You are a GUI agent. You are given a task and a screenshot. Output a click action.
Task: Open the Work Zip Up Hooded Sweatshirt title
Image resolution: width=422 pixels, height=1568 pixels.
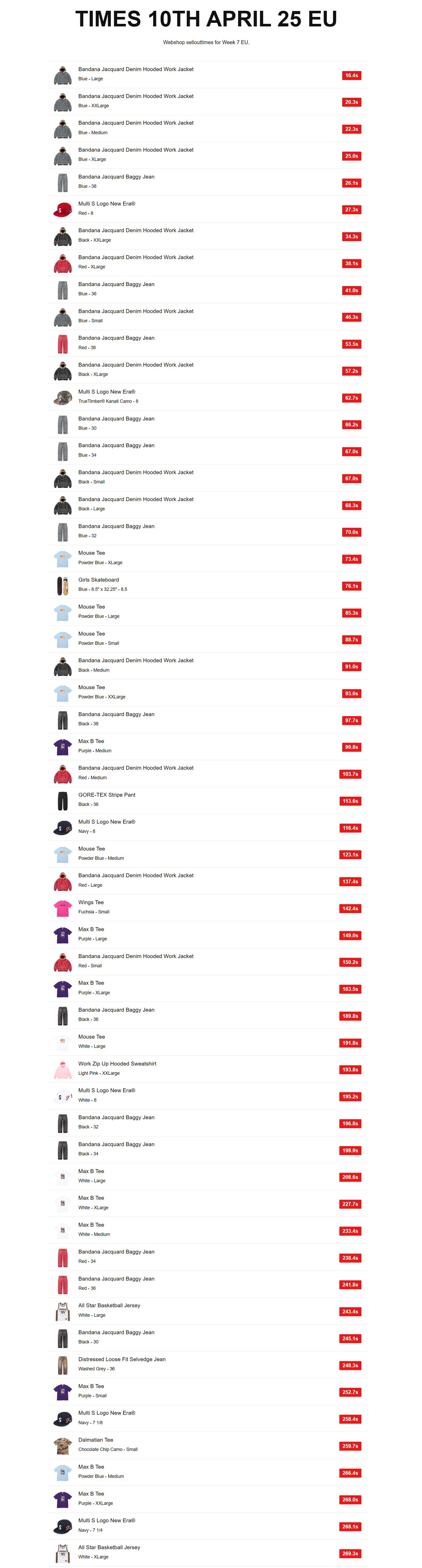[x=117, y=1063]
